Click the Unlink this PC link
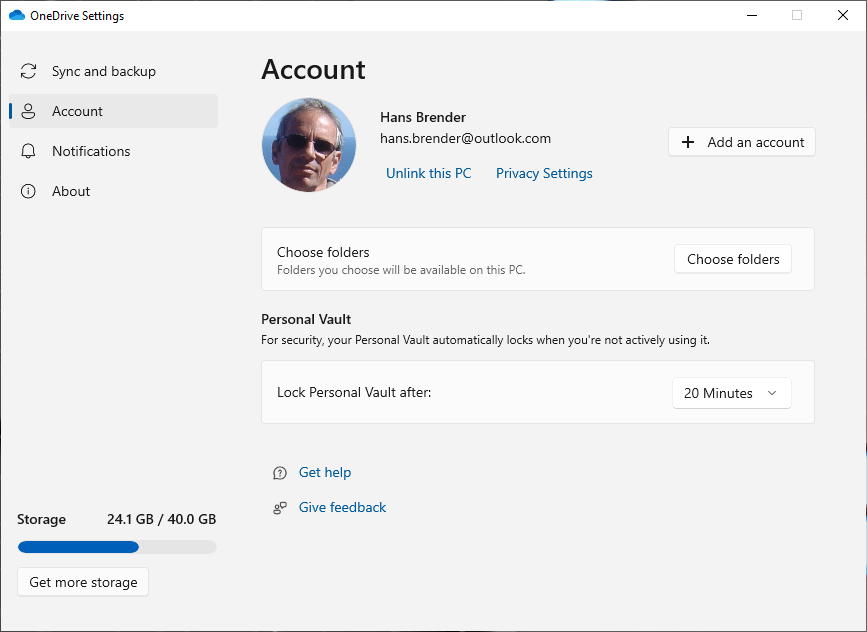867x632 pixels. click(428, 174)
